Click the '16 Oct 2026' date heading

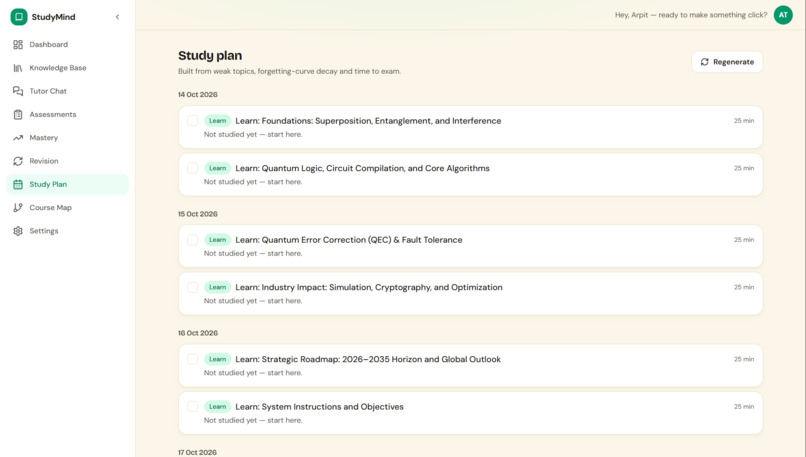[198, 333]
